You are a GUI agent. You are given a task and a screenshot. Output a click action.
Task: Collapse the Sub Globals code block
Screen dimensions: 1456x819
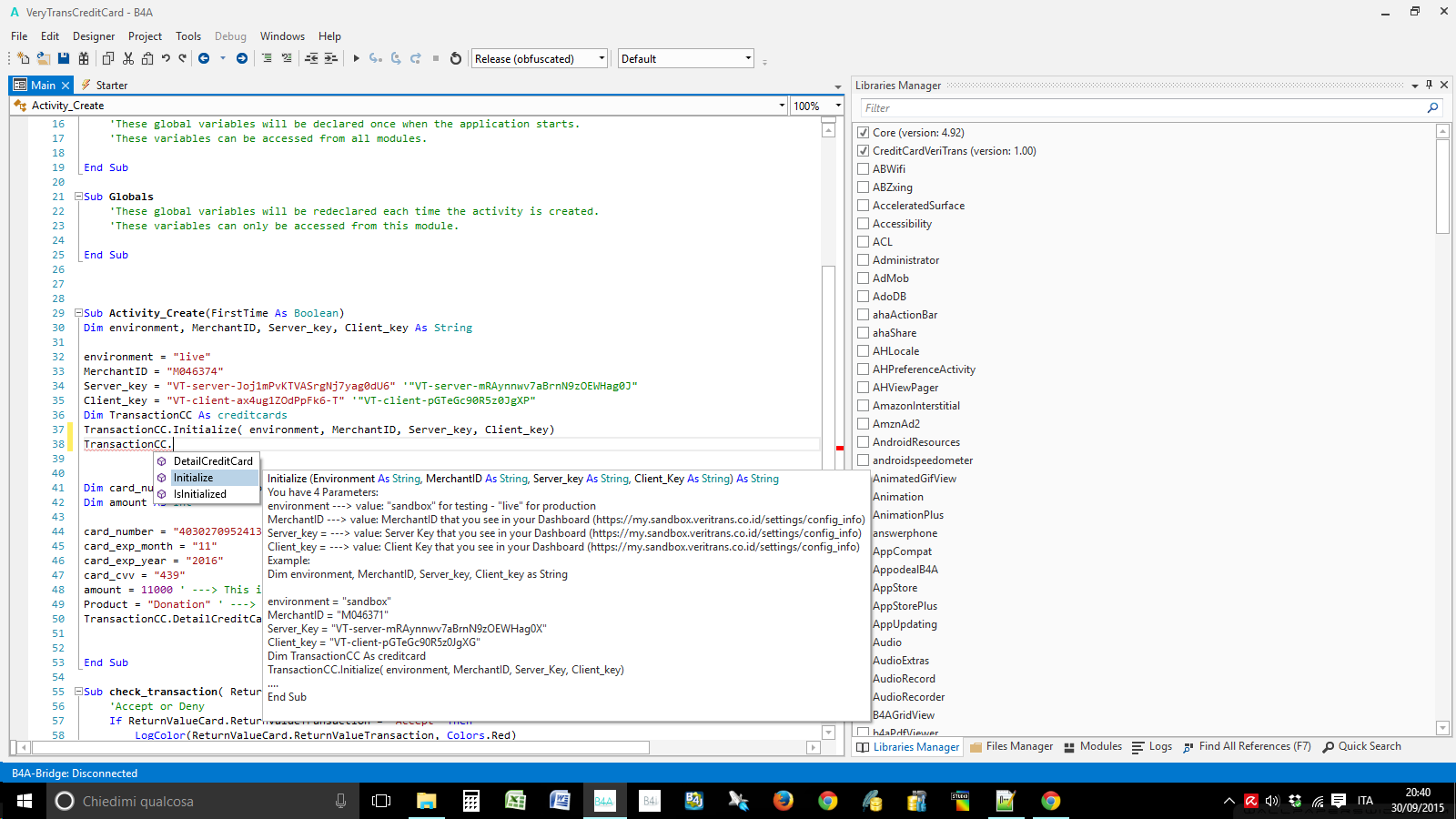[78, 197]
